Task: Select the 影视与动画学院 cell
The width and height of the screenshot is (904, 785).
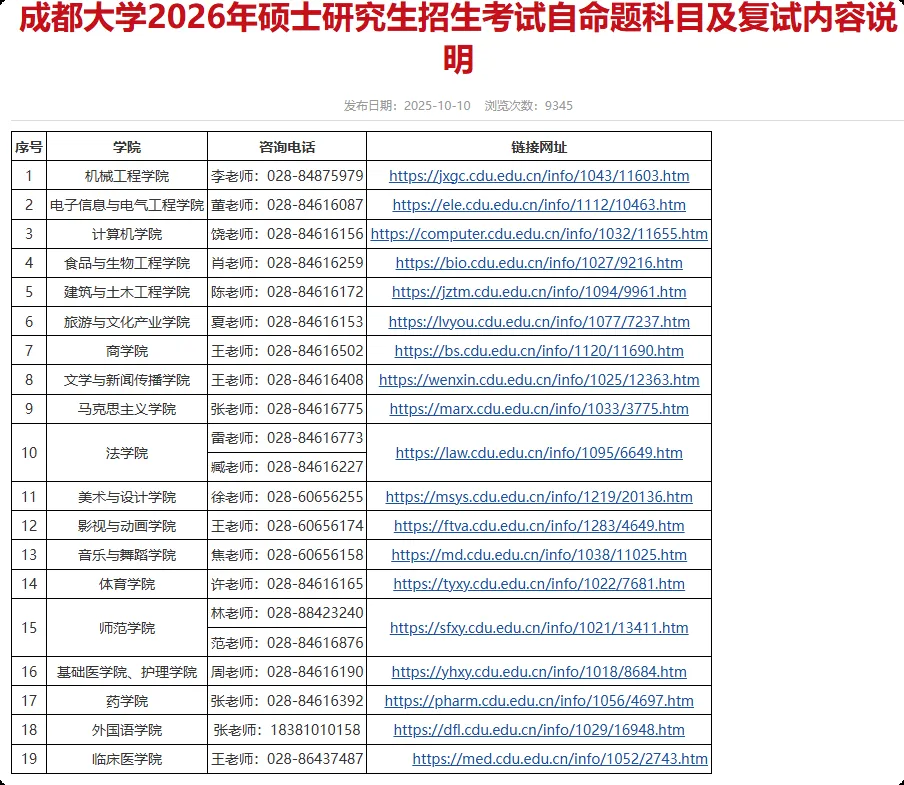Action: pos(127,526)
